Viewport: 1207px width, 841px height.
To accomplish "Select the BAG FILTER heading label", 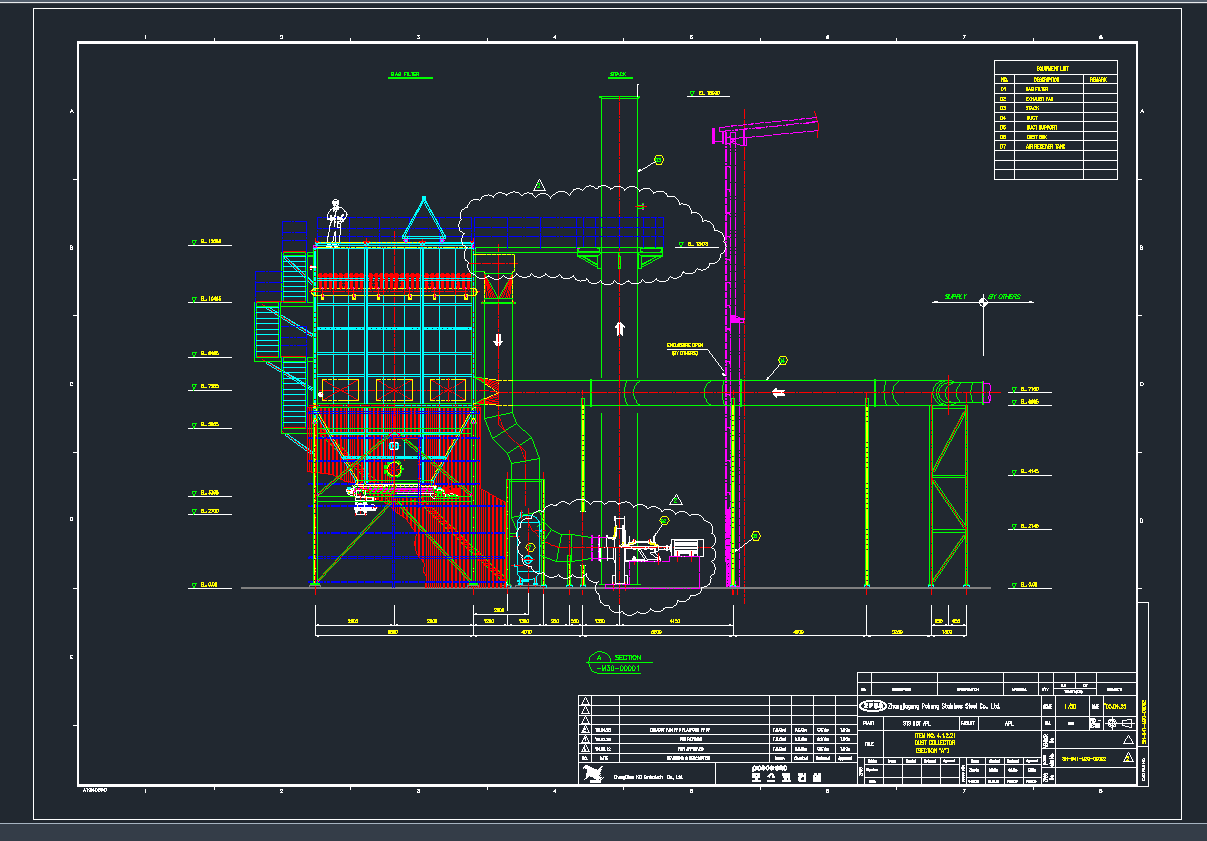I will pyautogui.click(x=405, y=75).
